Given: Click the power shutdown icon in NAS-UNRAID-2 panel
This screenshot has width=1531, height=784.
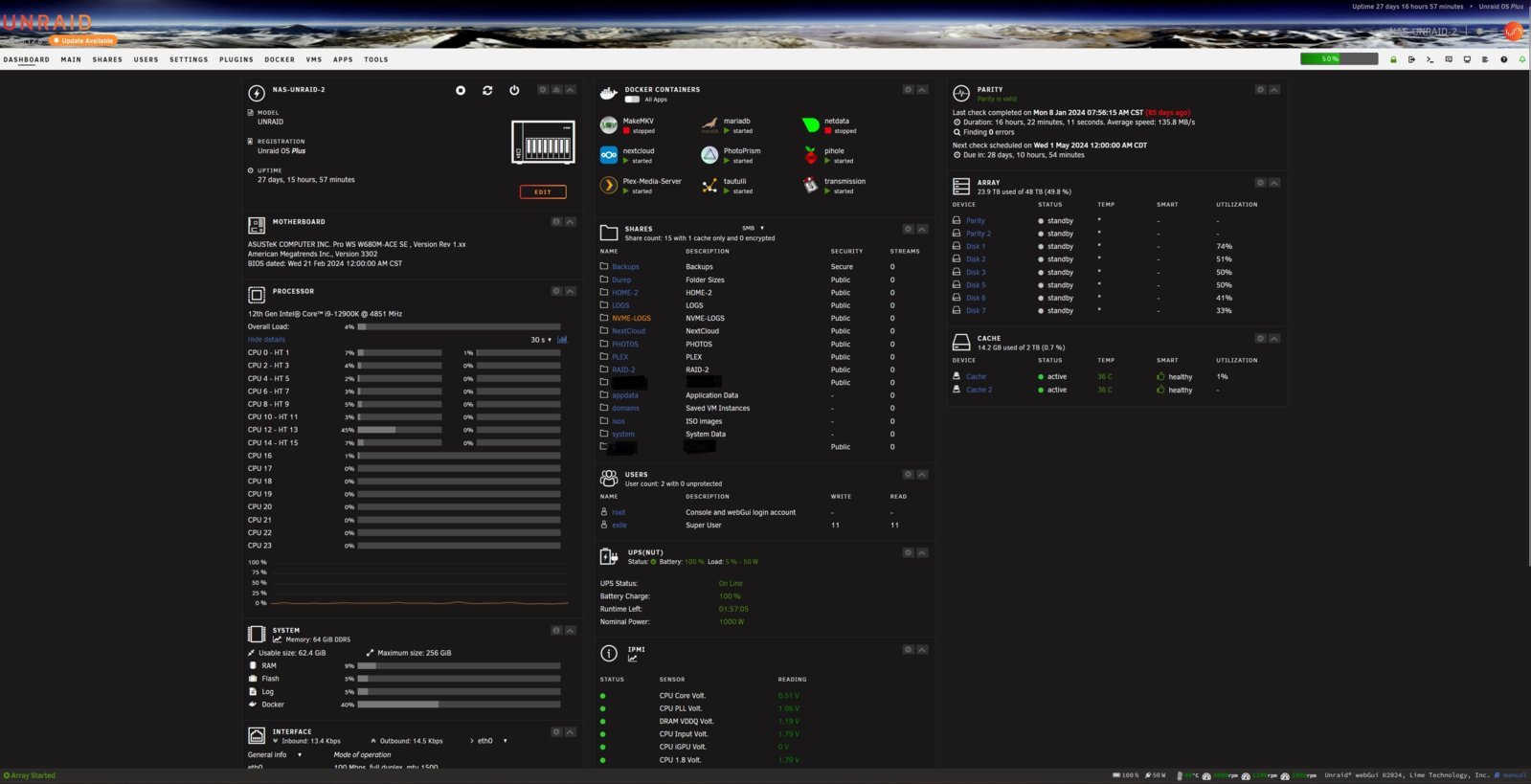Looking at the screenshot, I should click(514, 90).
